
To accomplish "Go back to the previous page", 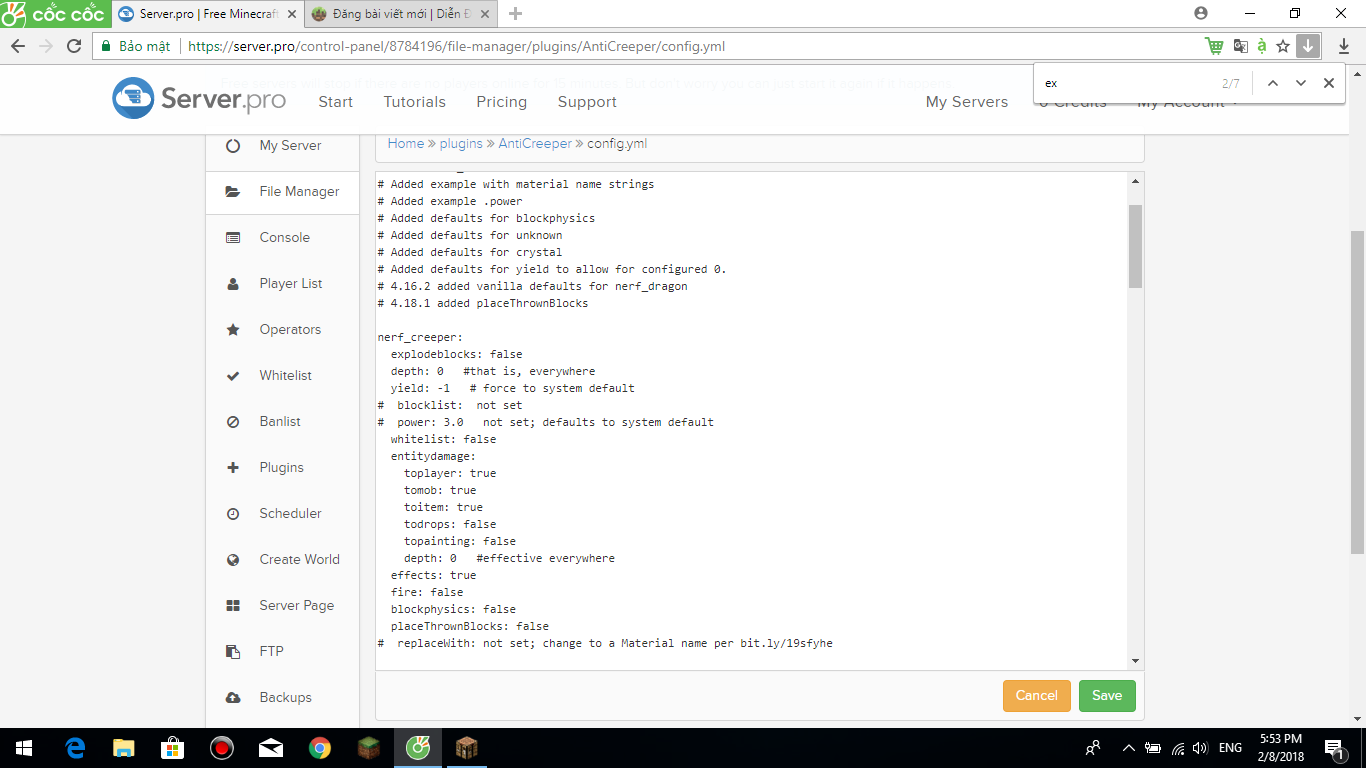I will point(18,46).
